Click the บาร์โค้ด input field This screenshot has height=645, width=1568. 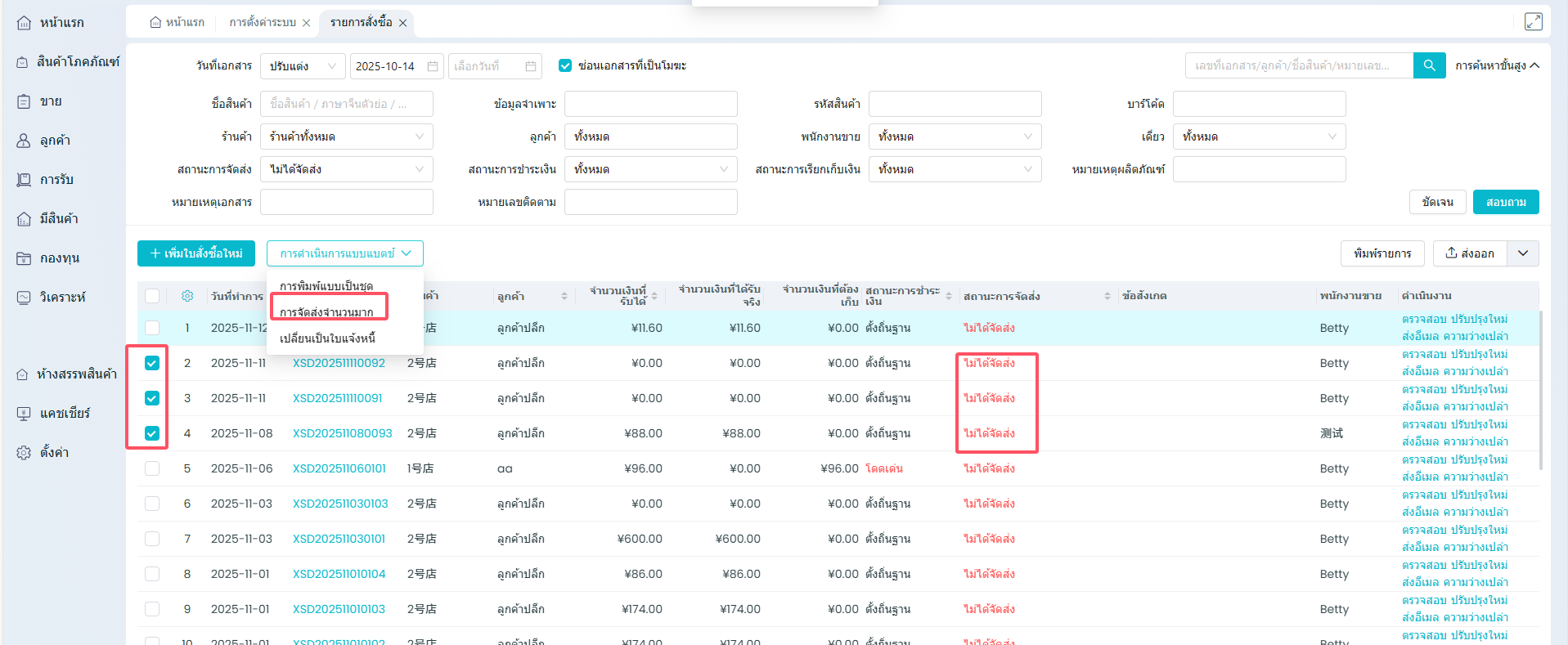point(1259,104)
